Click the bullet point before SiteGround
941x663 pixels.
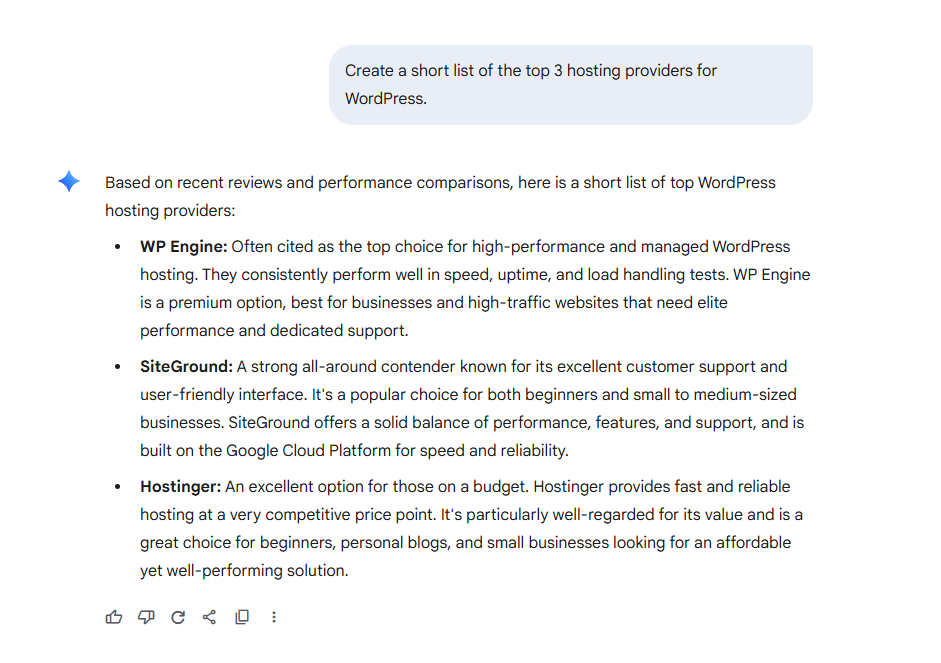[118, 367]
